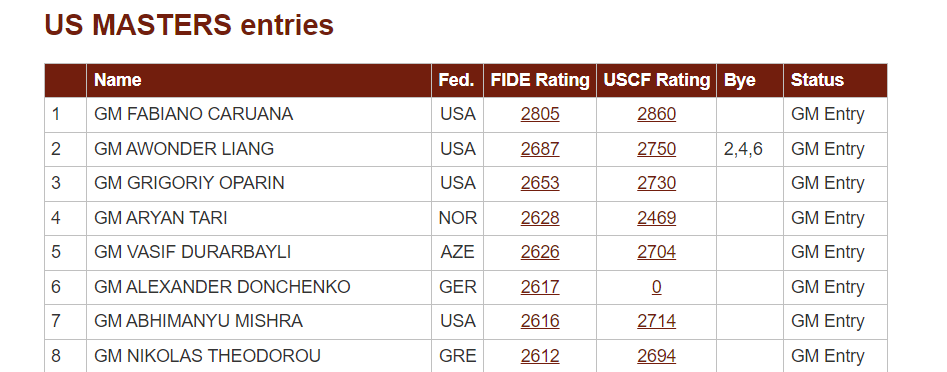Open Aryan Tari's USCF rating 2469
This screenshot has width=947, height=372.
point(656,218)
